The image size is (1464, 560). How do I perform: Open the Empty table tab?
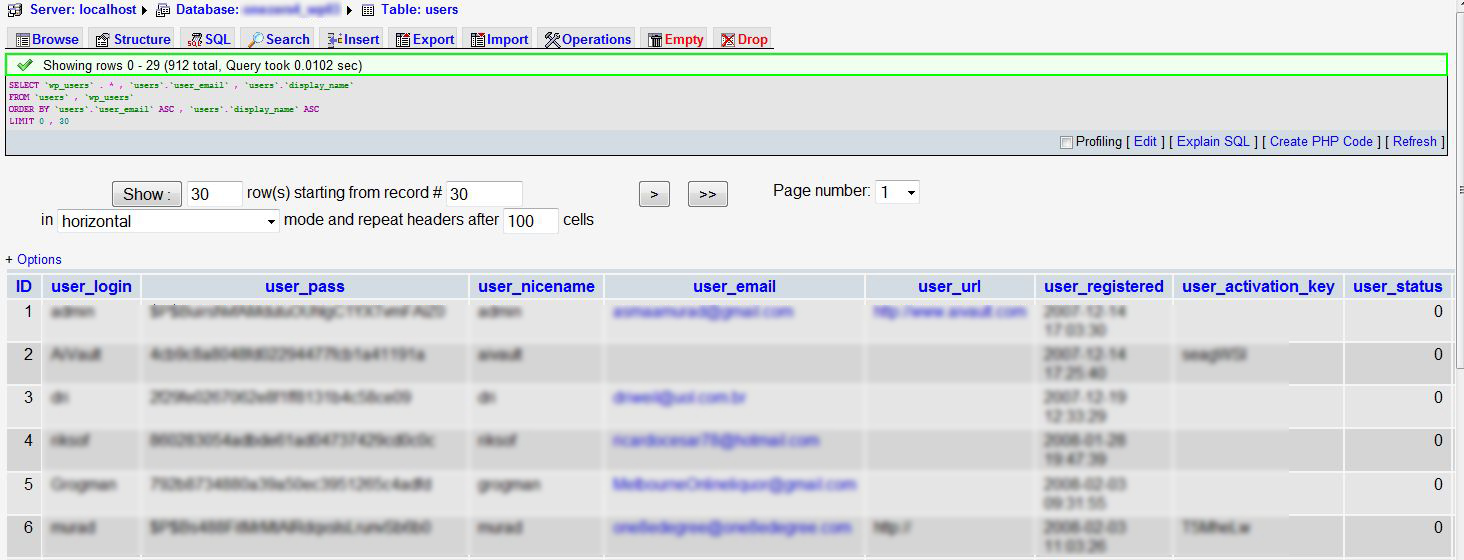pos(676,40)
